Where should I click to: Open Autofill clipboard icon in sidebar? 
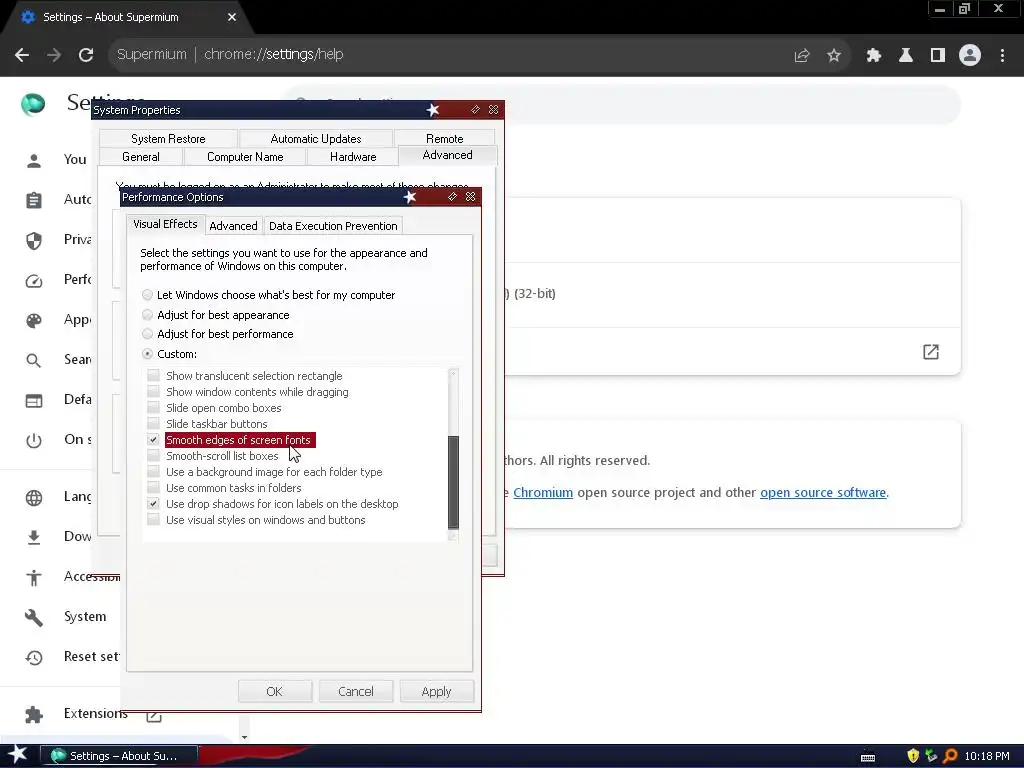pos(34,200)
